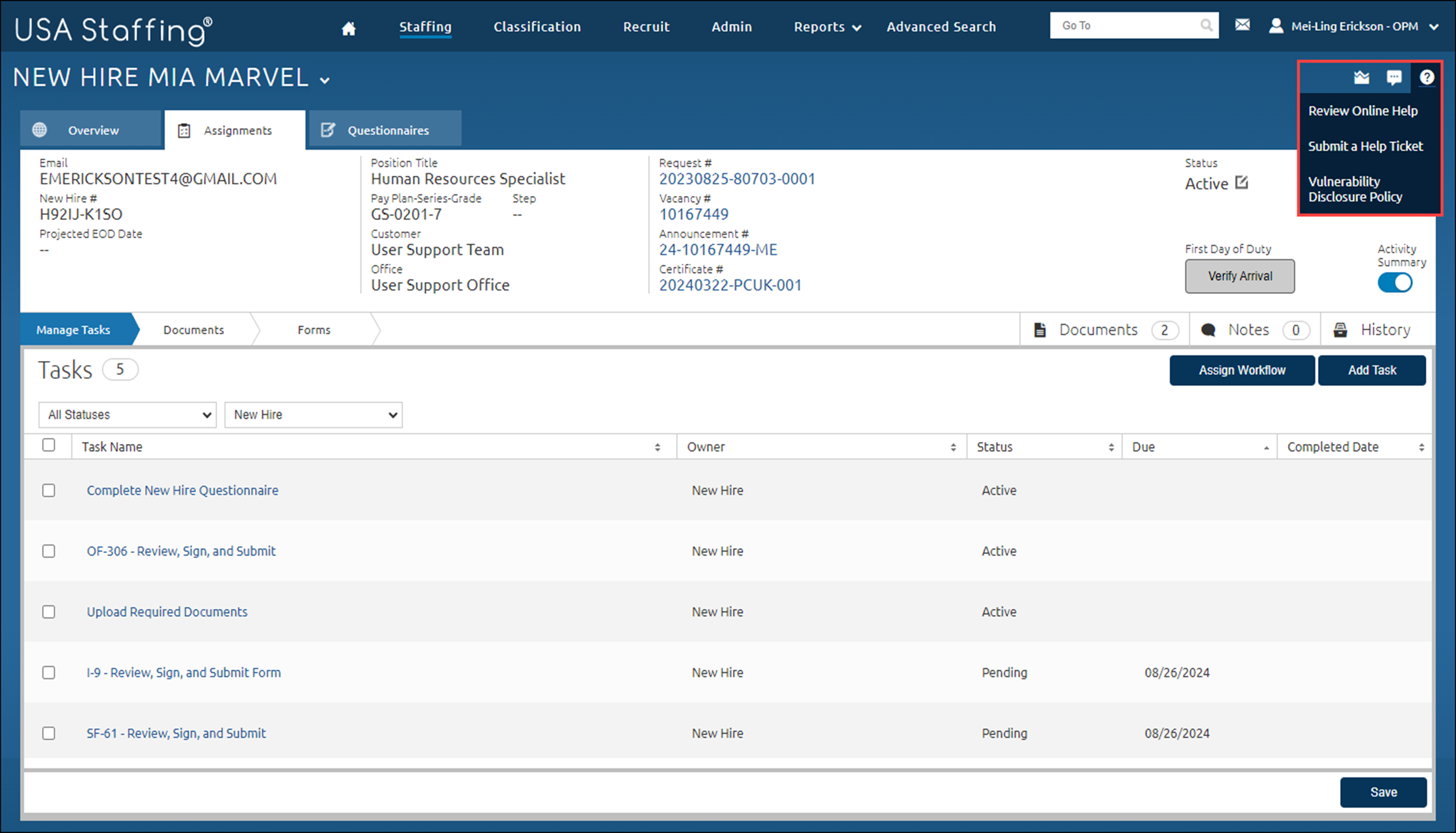Sort by Due column arrow

(x=1266, y=448)
